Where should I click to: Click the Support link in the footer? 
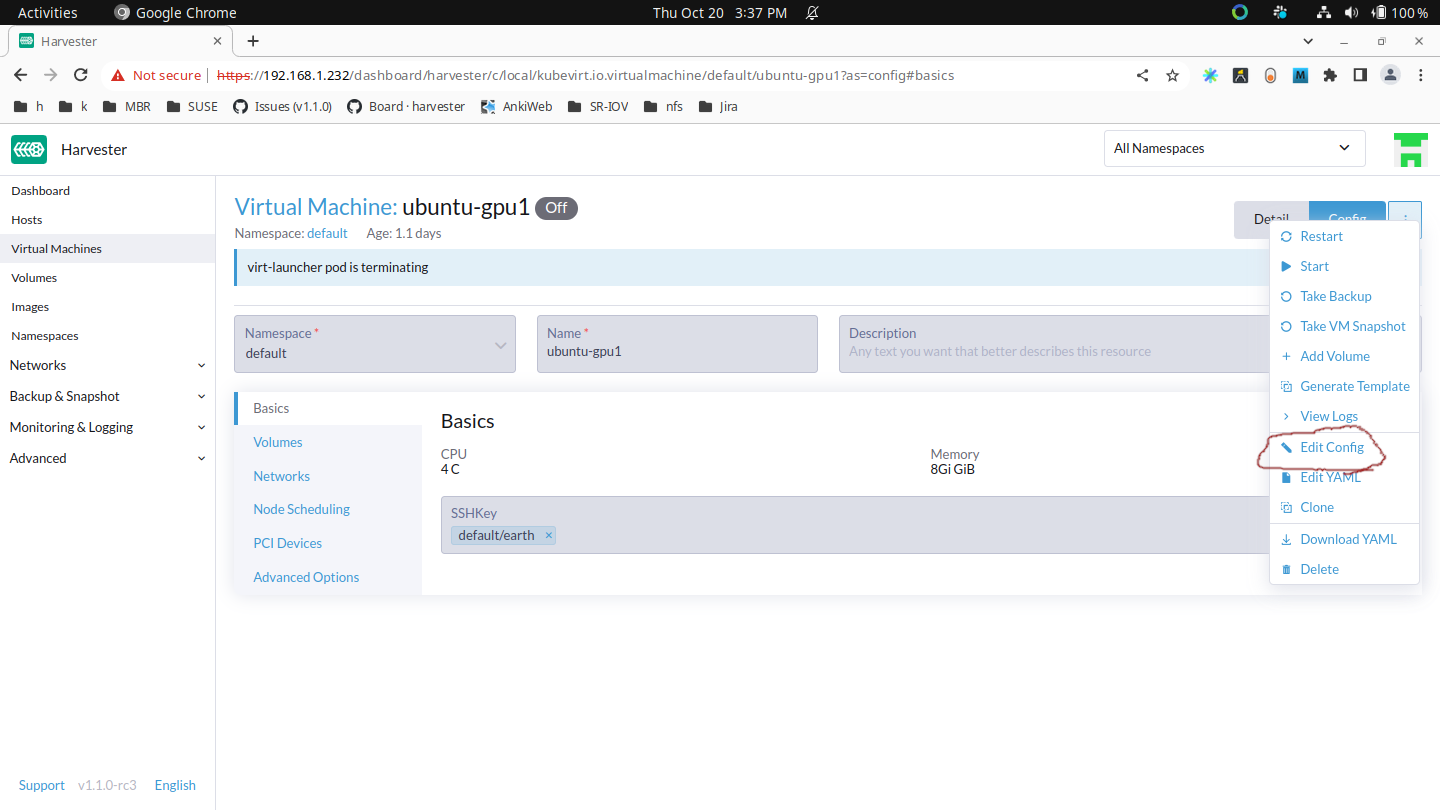41,785
